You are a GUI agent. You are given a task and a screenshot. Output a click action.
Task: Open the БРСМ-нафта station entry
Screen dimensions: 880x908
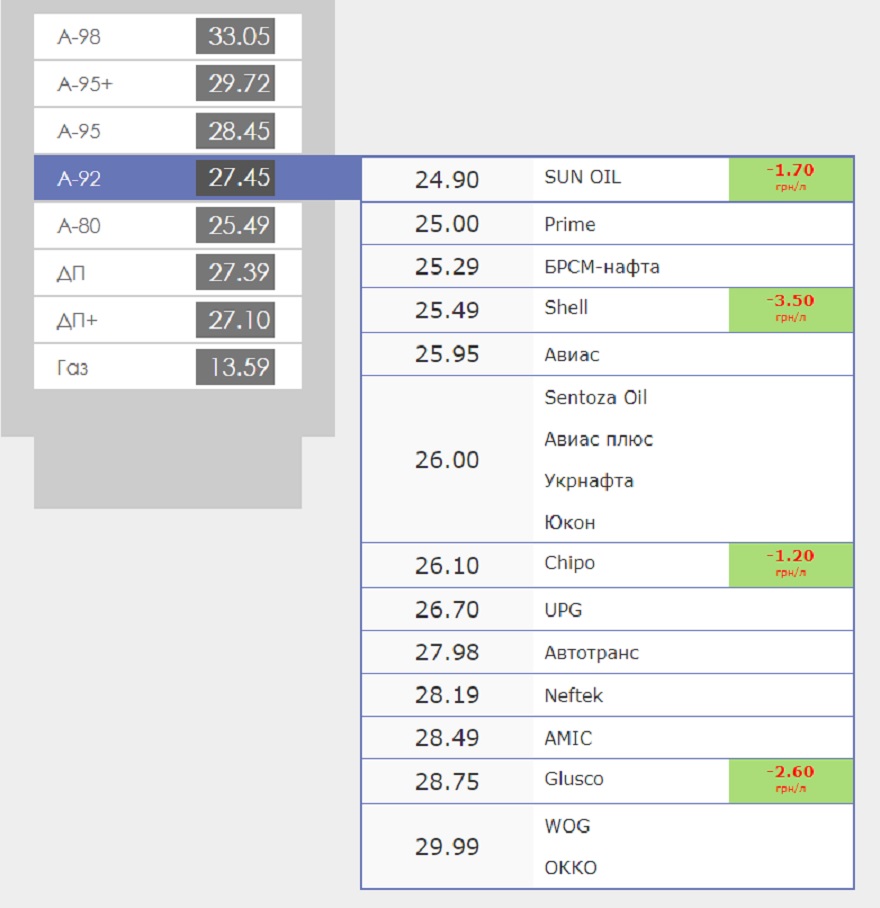(602, 267)
